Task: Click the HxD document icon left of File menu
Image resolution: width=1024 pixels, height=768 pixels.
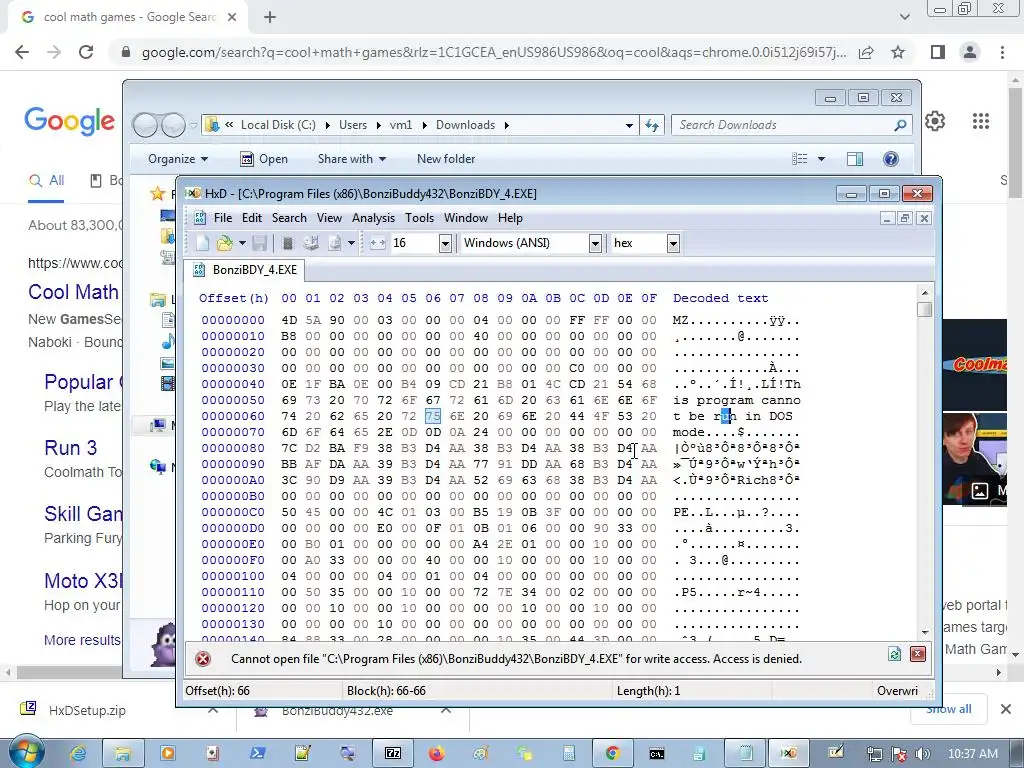Action: point(200,218)
